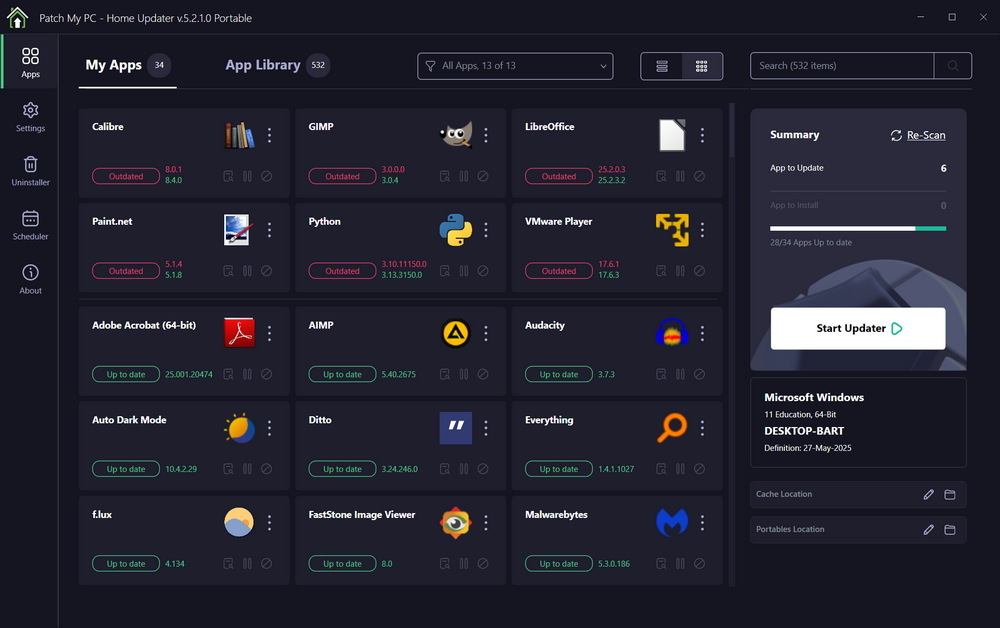Click the Start Updater button
This screenshot has height=628, width=1000.
click(x=858, y=328)
